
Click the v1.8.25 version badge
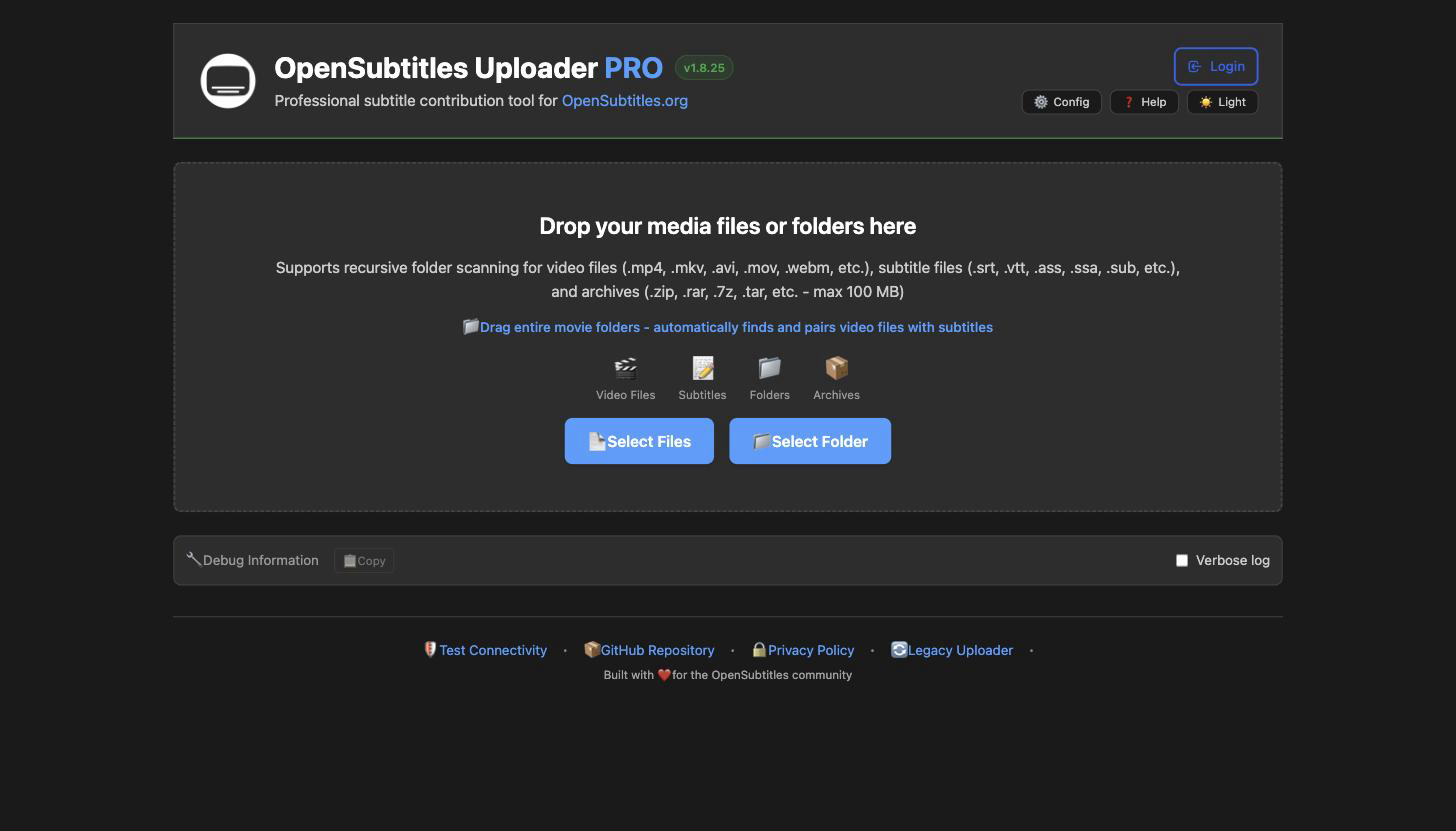tap(704, 68)
